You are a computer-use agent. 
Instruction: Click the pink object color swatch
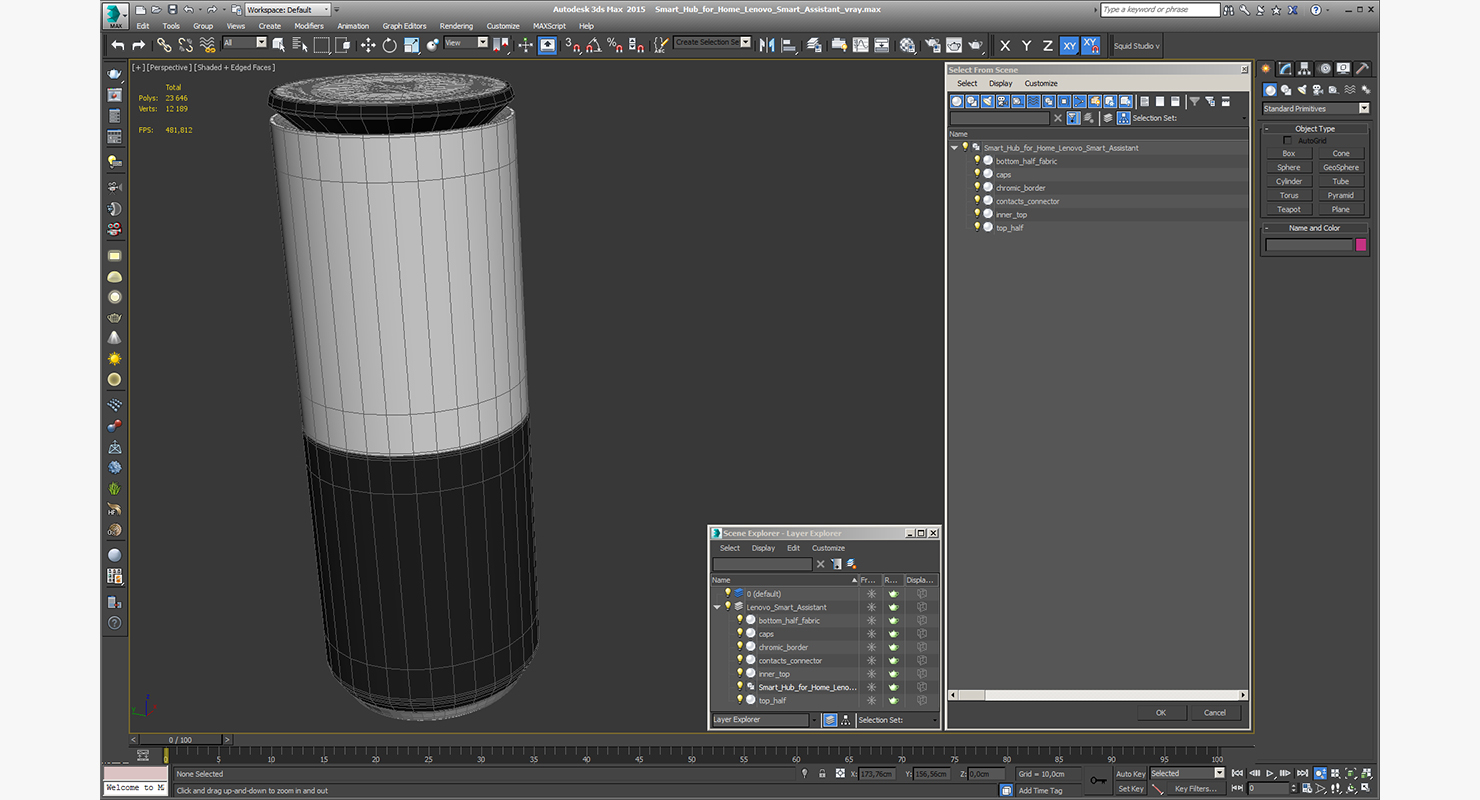tap(1361, 245)
